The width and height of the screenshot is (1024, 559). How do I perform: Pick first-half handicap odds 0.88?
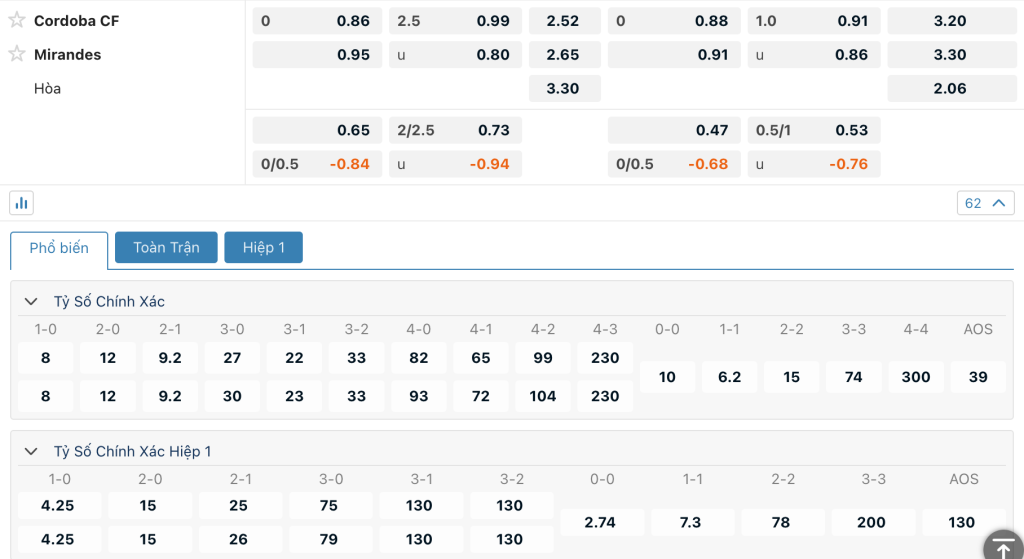tap(674, 21)
